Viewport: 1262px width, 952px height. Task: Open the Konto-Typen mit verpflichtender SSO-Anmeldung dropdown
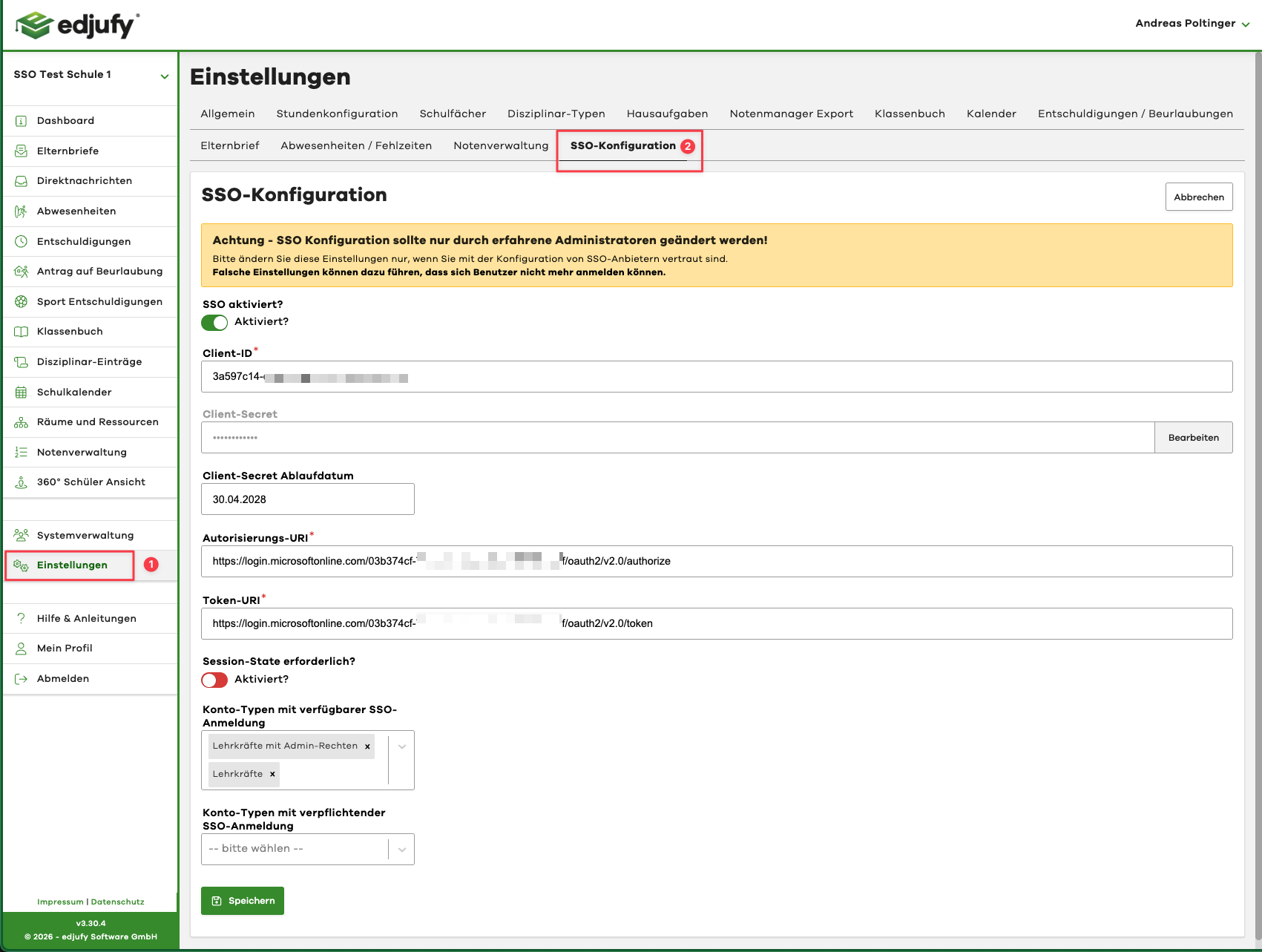(402, 848)
